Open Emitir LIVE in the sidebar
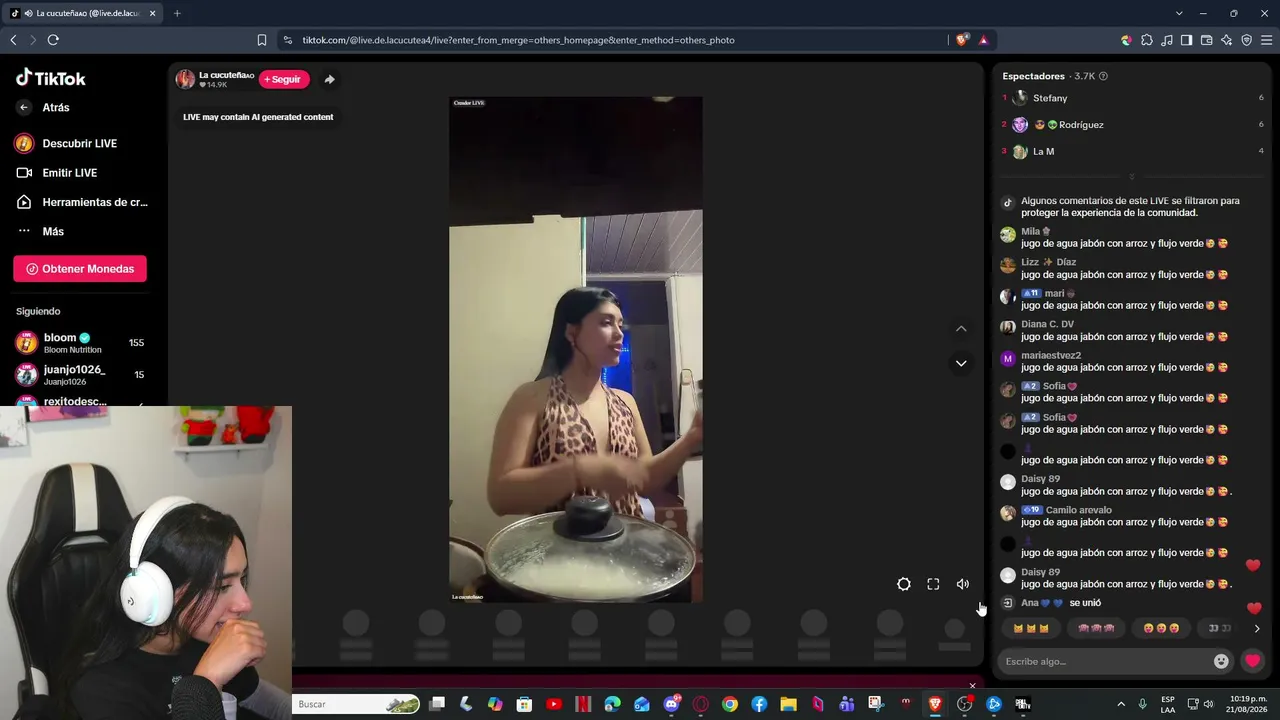This screenshot has width=1280, height=720. pos(69,173)
